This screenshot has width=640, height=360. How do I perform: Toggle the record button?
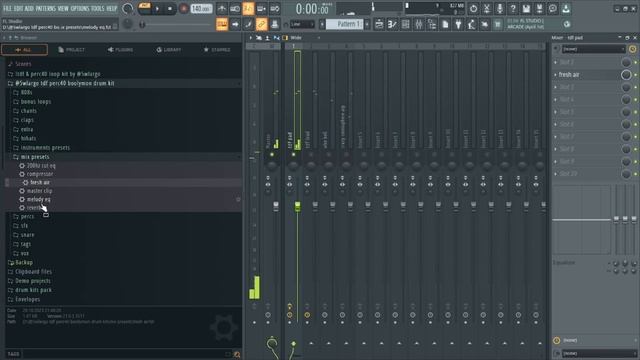[184, 9]
